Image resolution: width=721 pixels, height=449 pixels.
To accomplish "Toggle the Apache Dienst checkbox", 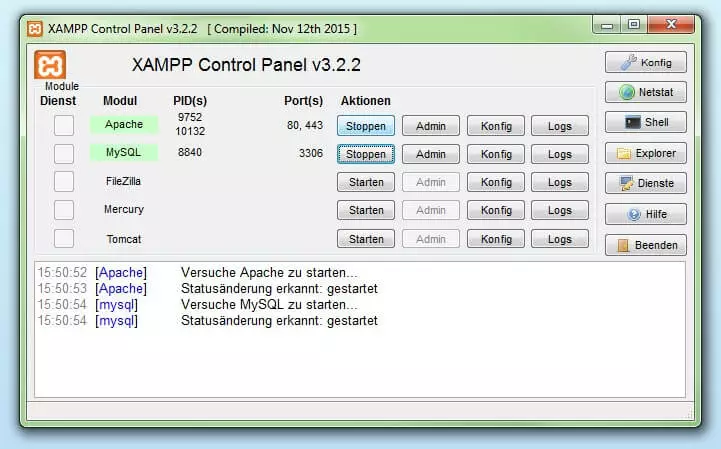I will (64, 125).
